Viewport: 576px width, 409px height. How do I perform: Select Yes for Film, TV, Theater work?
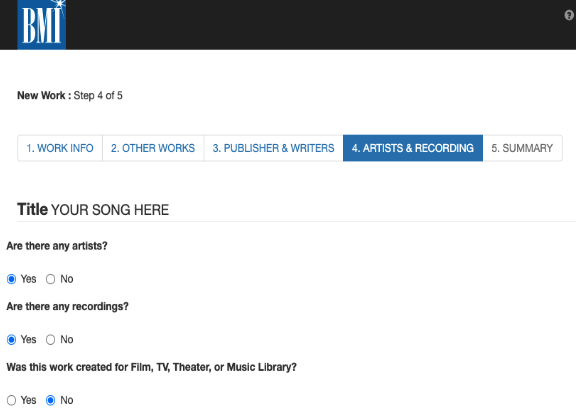(11, 400)
